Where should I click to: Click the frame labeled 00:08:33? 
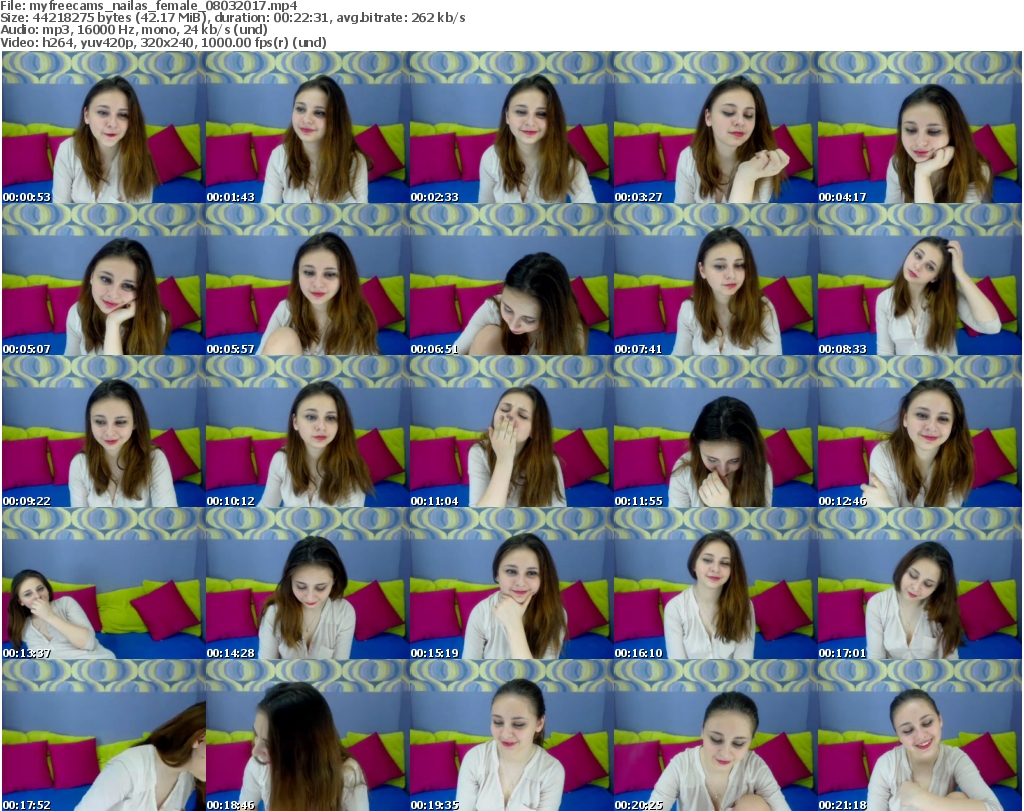(919, 279)
